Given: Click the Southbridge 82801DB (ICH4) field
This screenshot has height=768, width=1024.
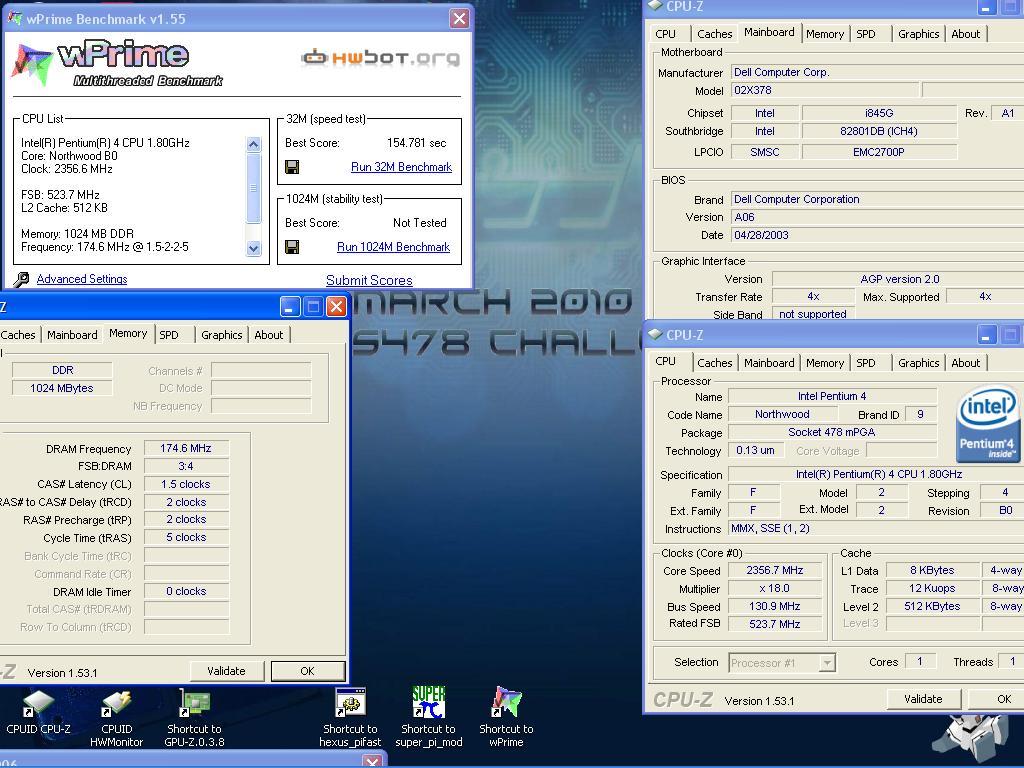Looking at the screenshot, I should tap(879, 131).
